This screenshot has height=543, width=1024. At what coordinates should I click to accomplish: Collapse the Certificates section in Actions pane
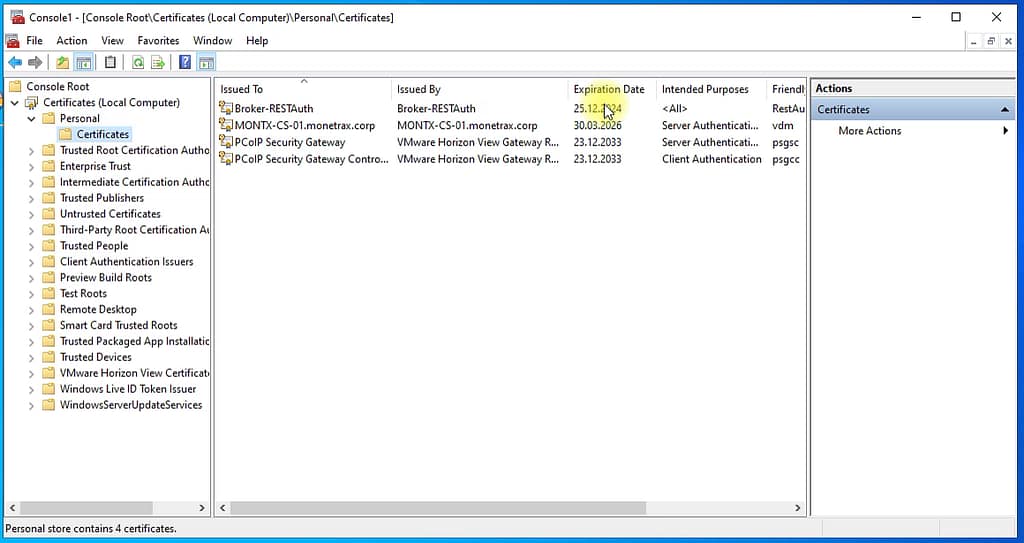pos(1005,110)
